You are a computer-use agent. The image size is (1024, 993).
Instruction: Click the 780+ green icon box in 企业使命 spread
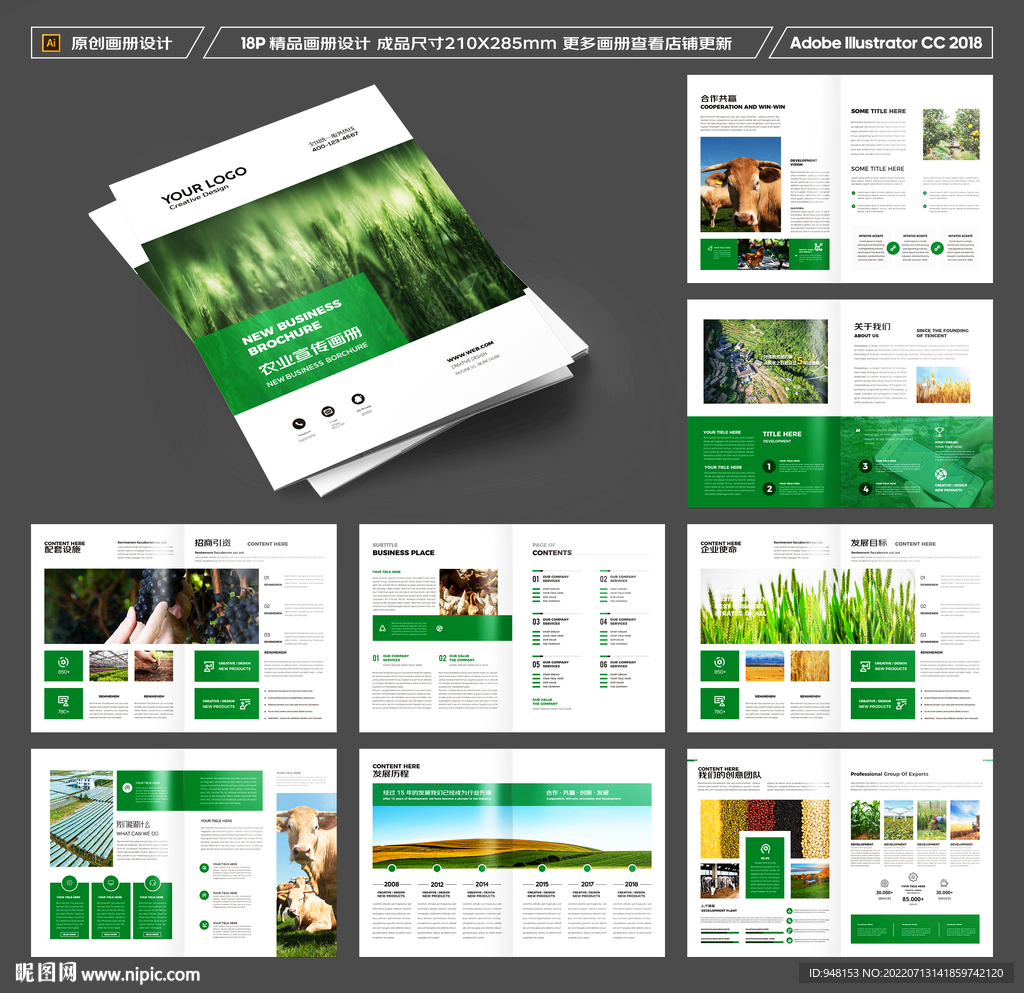pos(720,703)
